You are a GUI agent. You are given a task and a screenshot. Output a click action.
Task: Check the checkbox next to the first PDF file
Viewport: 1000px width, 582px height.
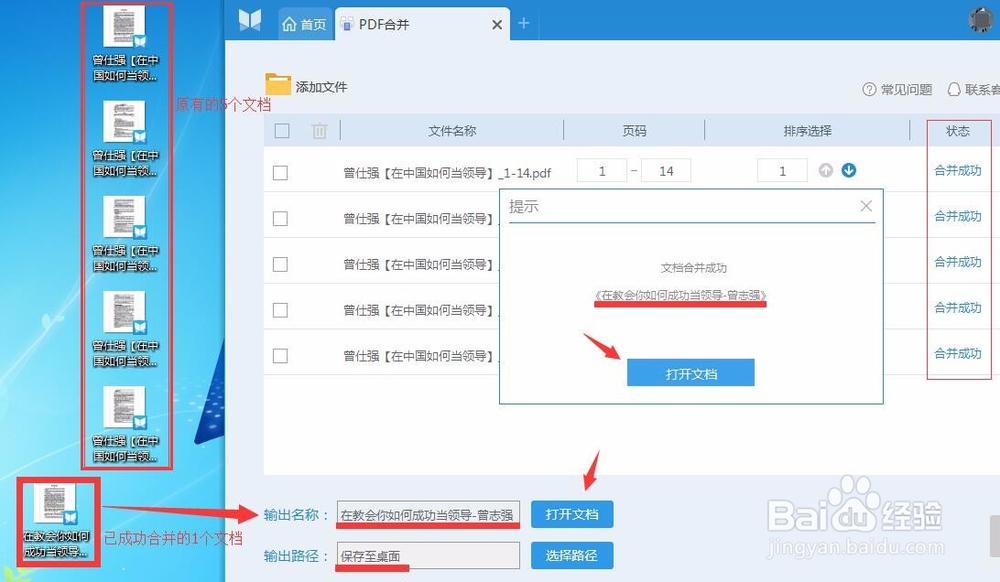(282, 170)
